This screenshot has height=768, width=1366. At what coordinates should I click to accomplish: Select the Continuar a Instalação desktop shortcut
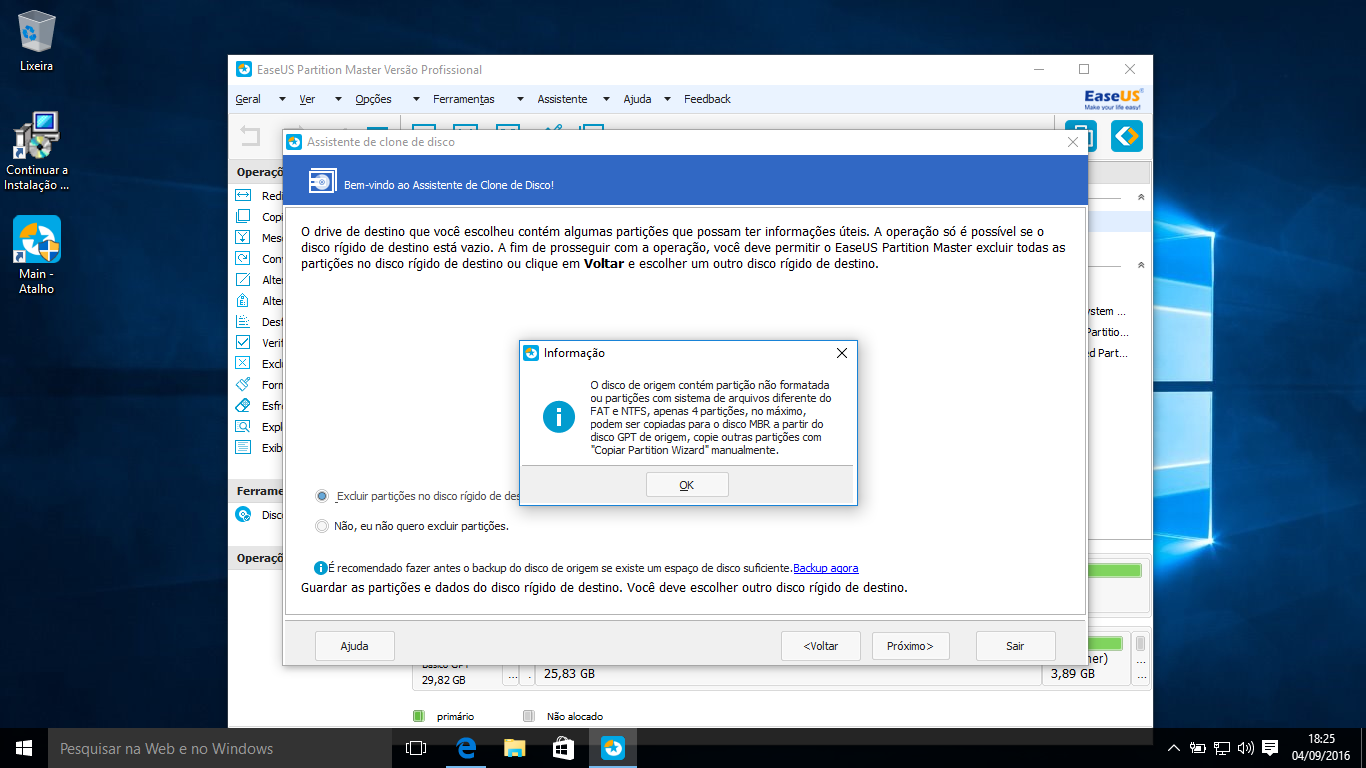click(36, 151)
